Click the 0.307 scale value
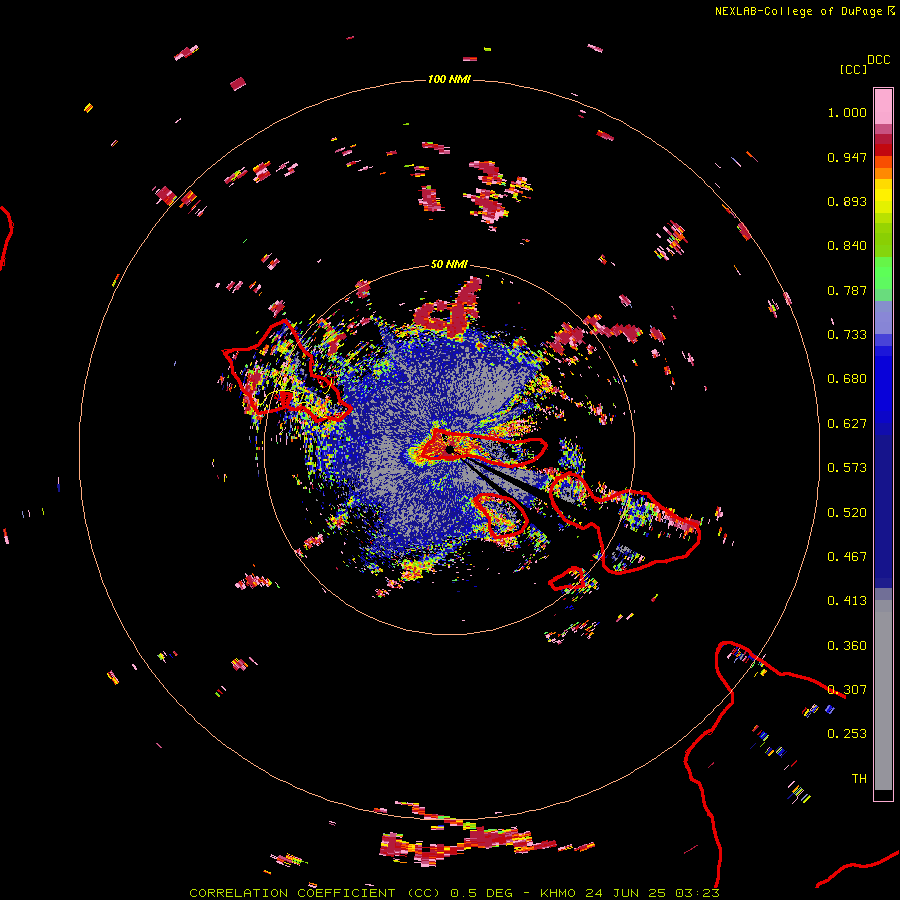The height and width of the screenshot is (900, 900). [847, 690]
